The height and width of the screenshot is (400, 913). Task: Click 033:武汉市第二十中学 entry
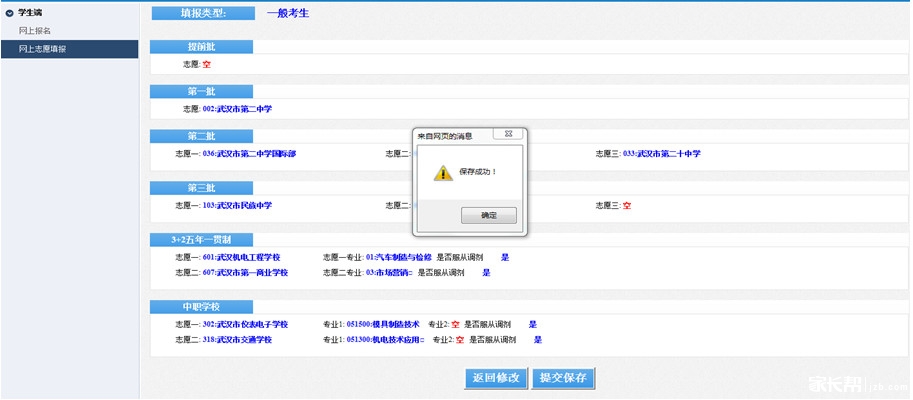tap(661, 154)
